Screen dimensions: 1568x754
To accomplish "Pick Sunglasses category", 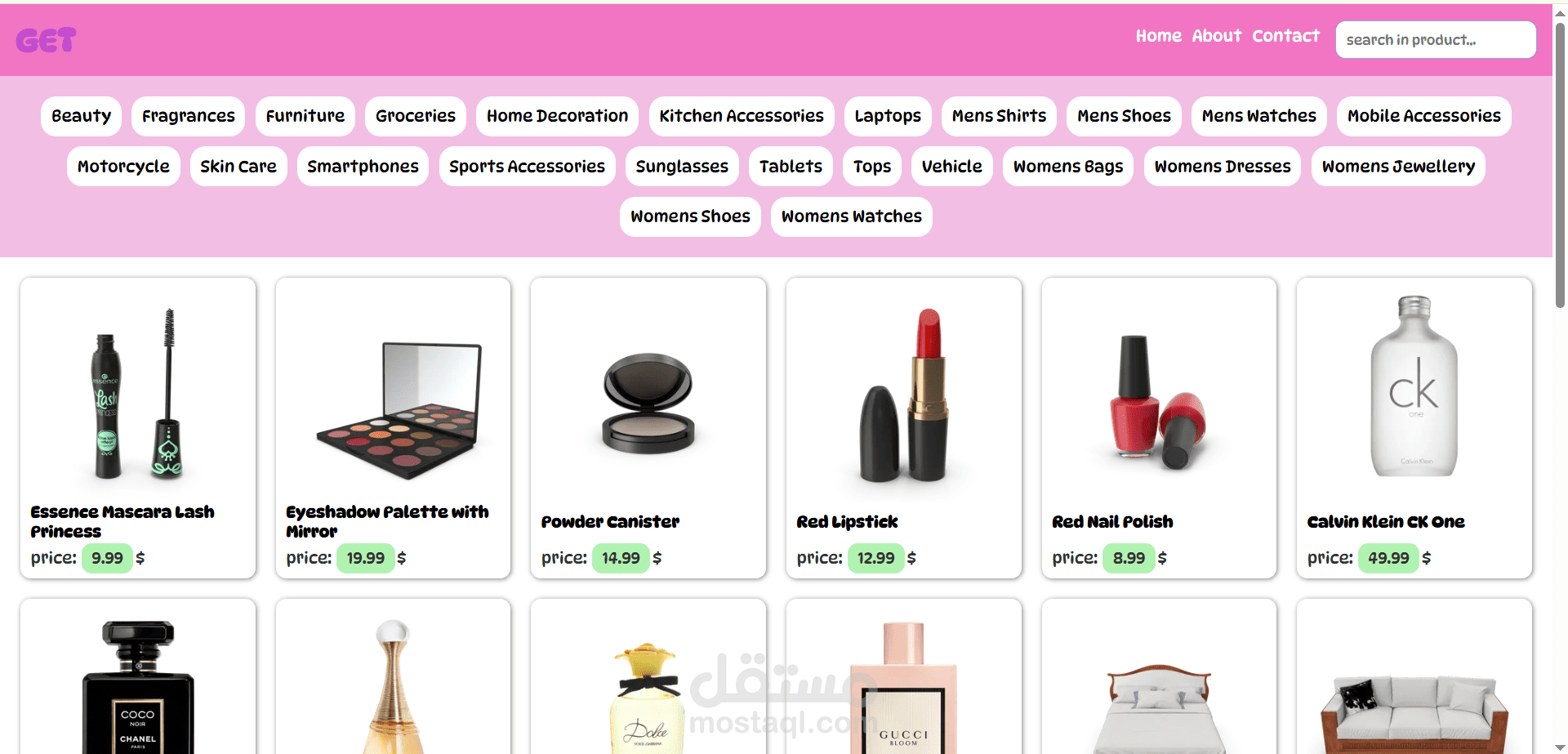I will point(682,167).
